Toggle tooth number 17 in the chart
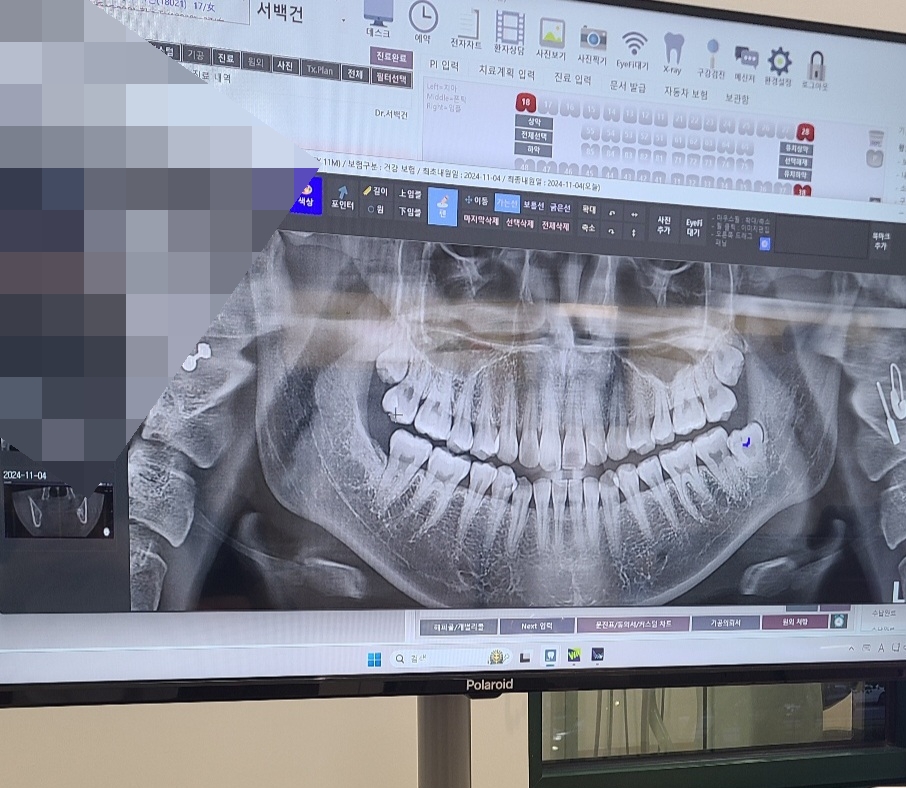Viewport: 906px width, 788px height. pyautogui.click(x=548, y=106)
